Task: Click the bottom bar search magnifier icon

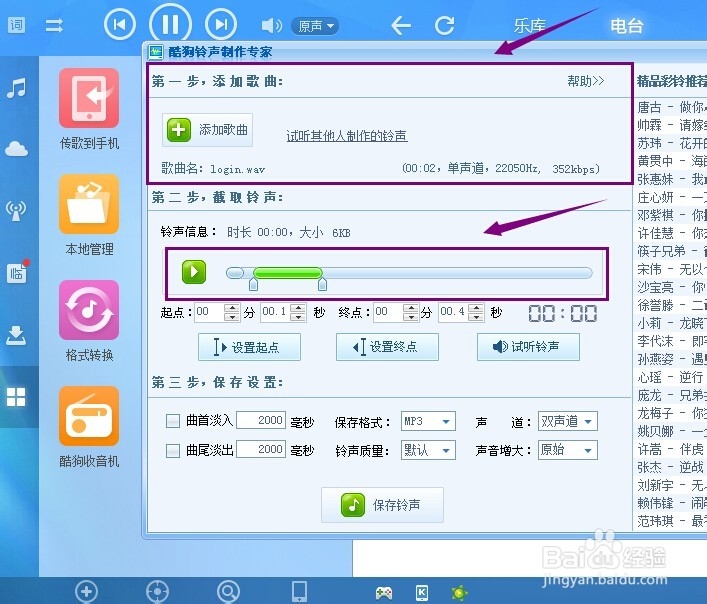Action: [x=228, y=592]
